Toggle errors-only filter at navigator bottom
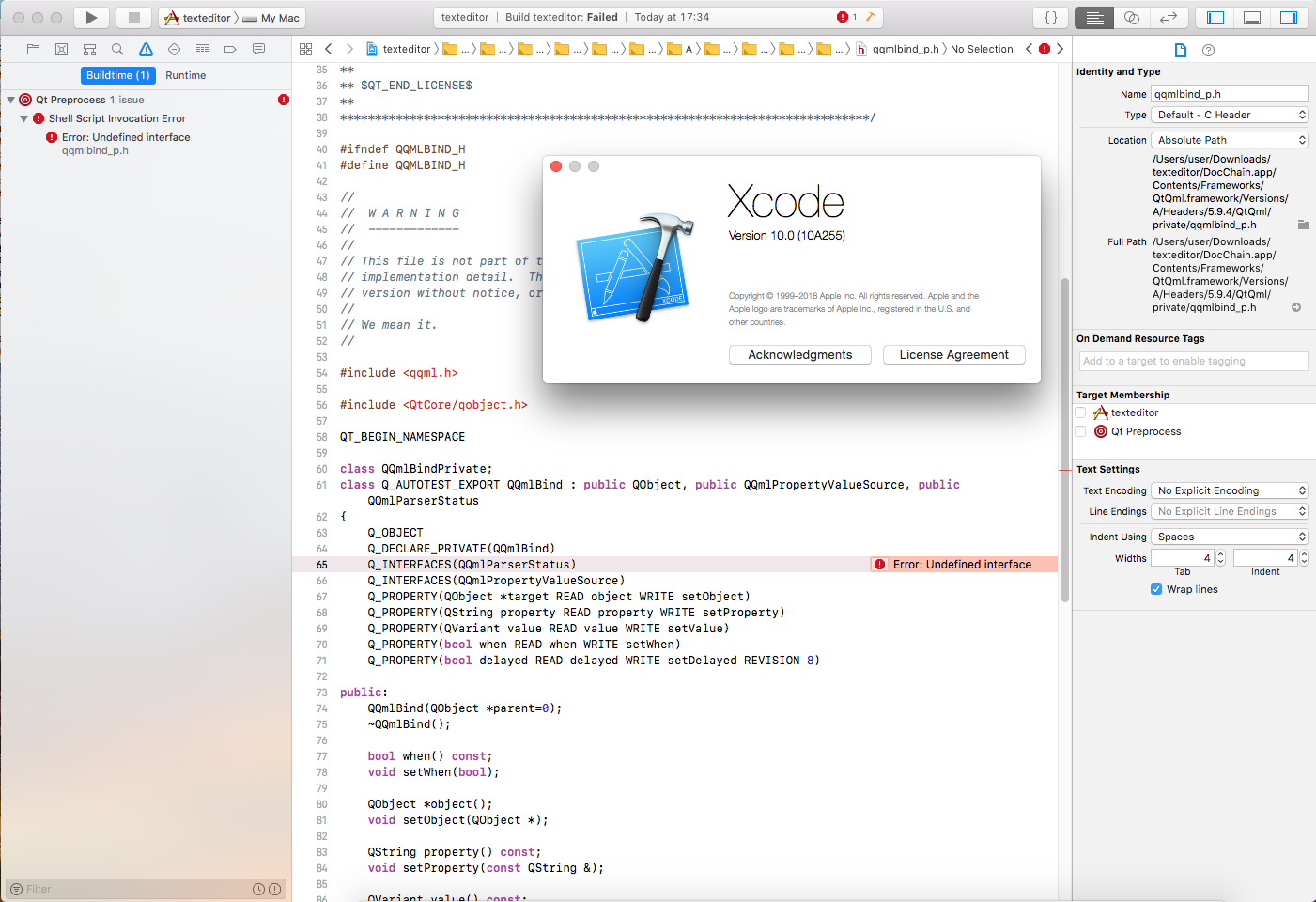 tap(274, 889)
